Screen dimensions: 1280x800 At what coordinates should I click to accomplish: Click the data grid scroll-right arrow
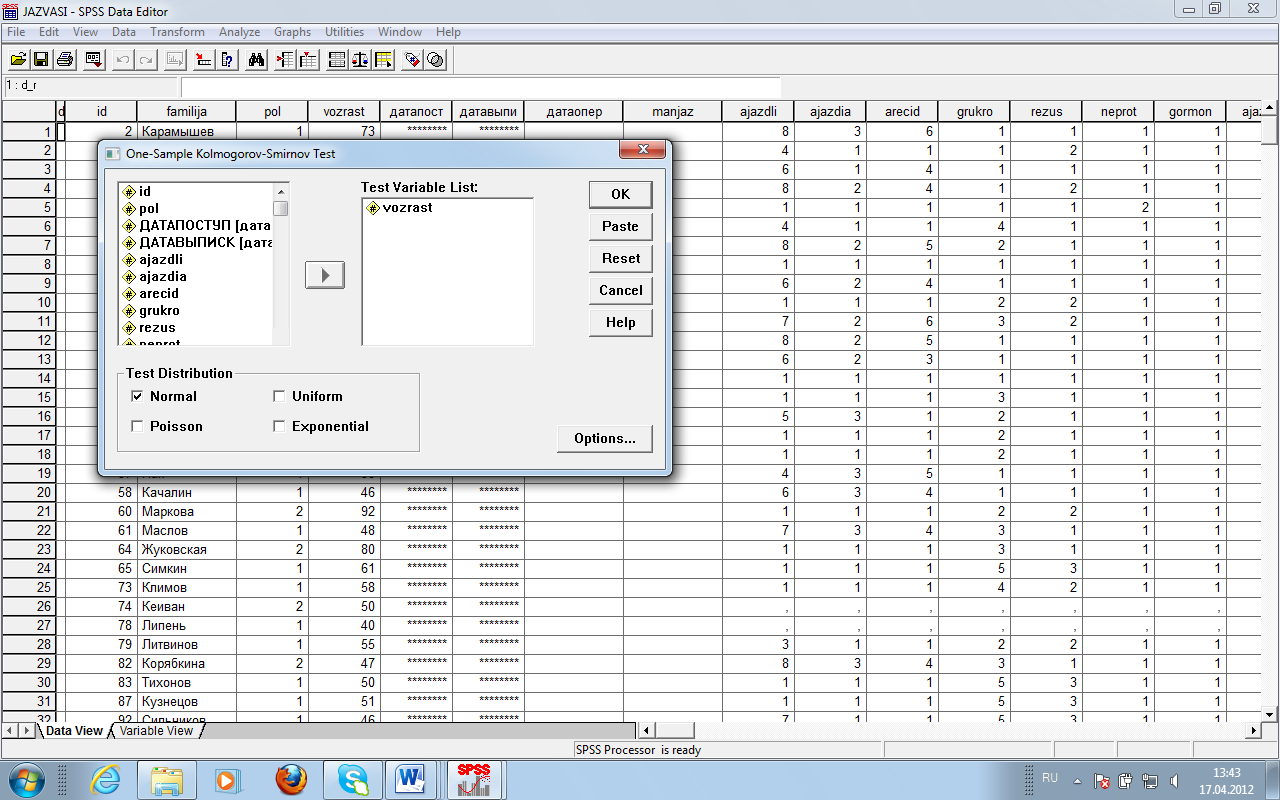(1253, 731)
